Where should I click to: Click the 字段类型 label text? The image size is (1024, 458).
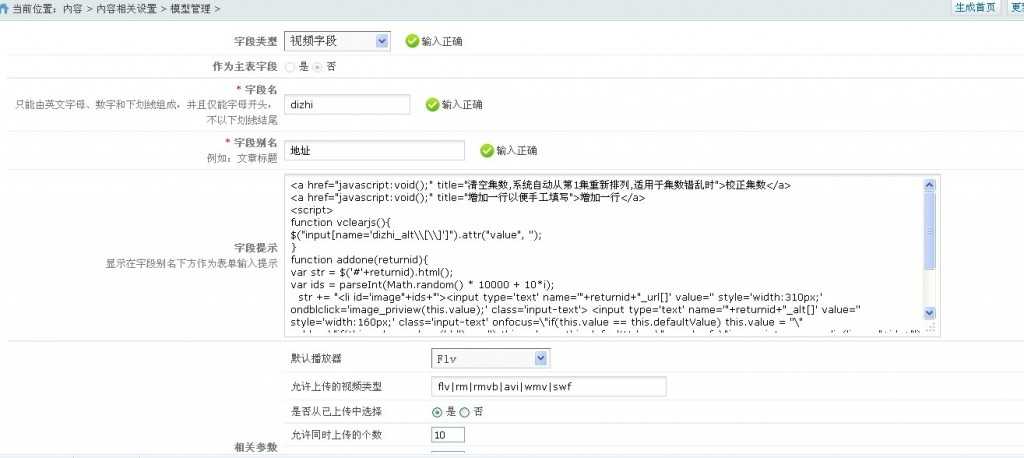(x=256, y=41)
